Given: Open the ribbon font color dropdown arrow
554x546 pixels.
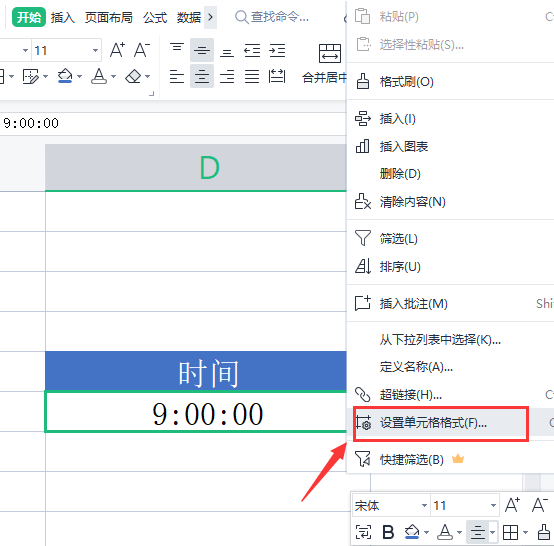Looking at the screenshot, I should [x=113, y=76].
